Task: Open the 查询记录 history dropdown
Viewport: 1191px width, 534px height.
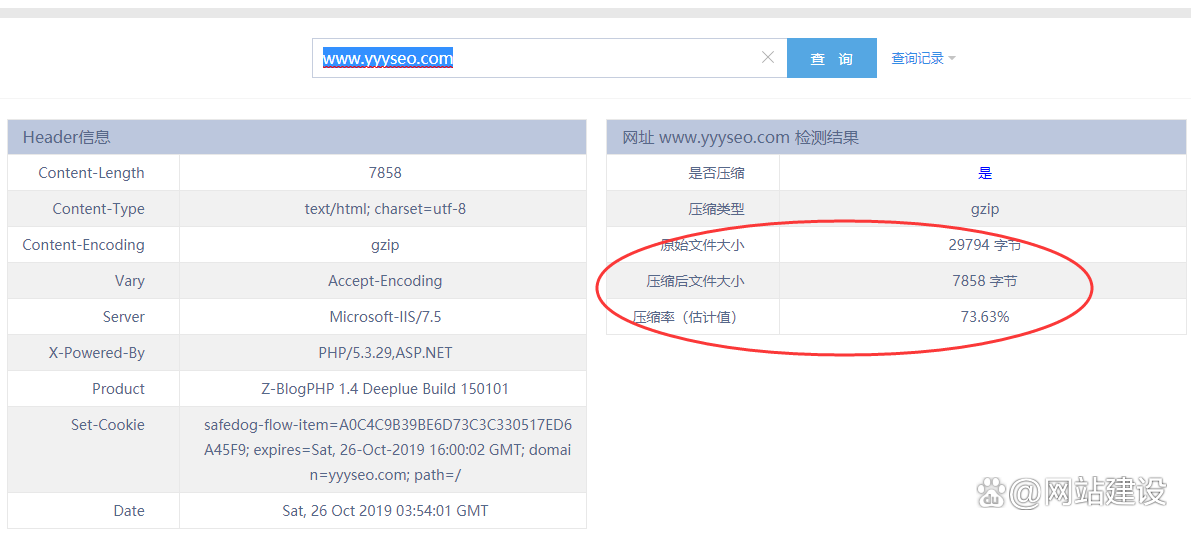Action: [x=923, y=58]
